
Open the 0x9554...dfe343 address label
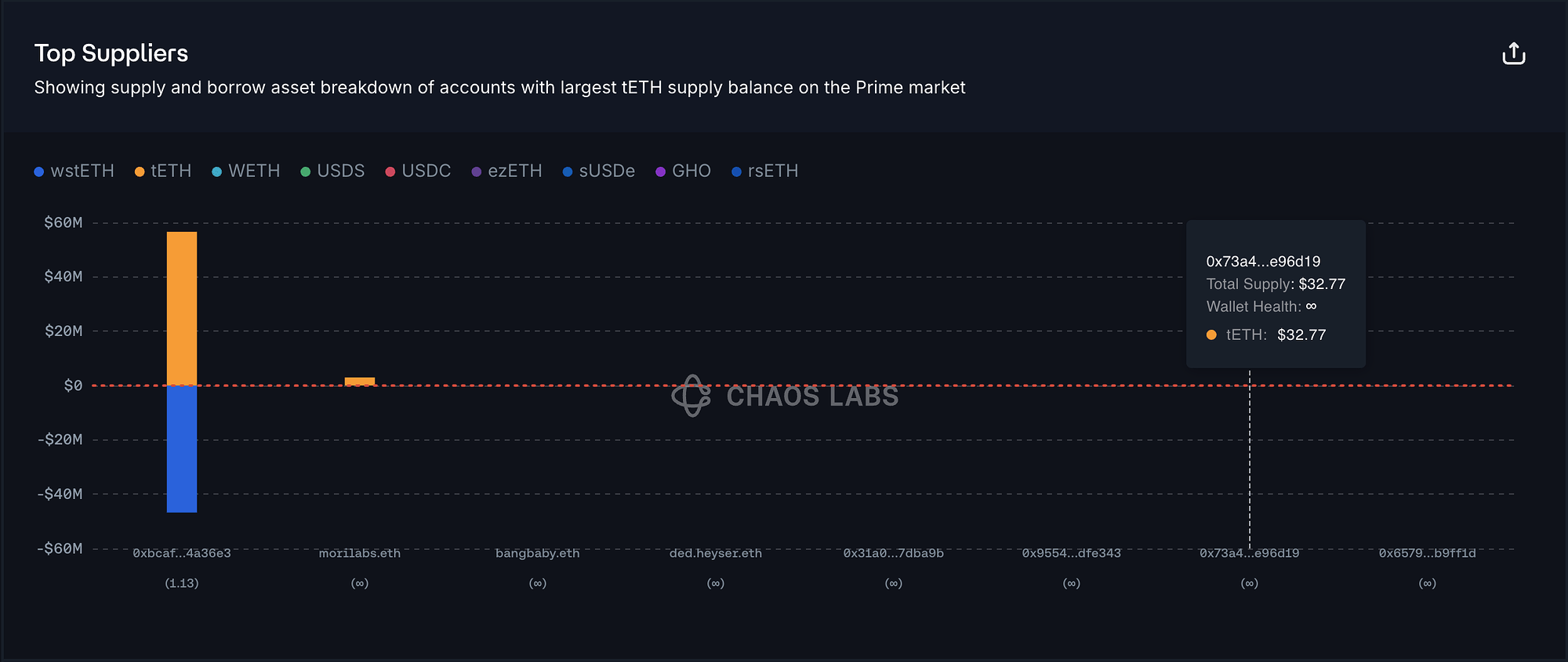pyautogui.click(x=1072, y=553)
